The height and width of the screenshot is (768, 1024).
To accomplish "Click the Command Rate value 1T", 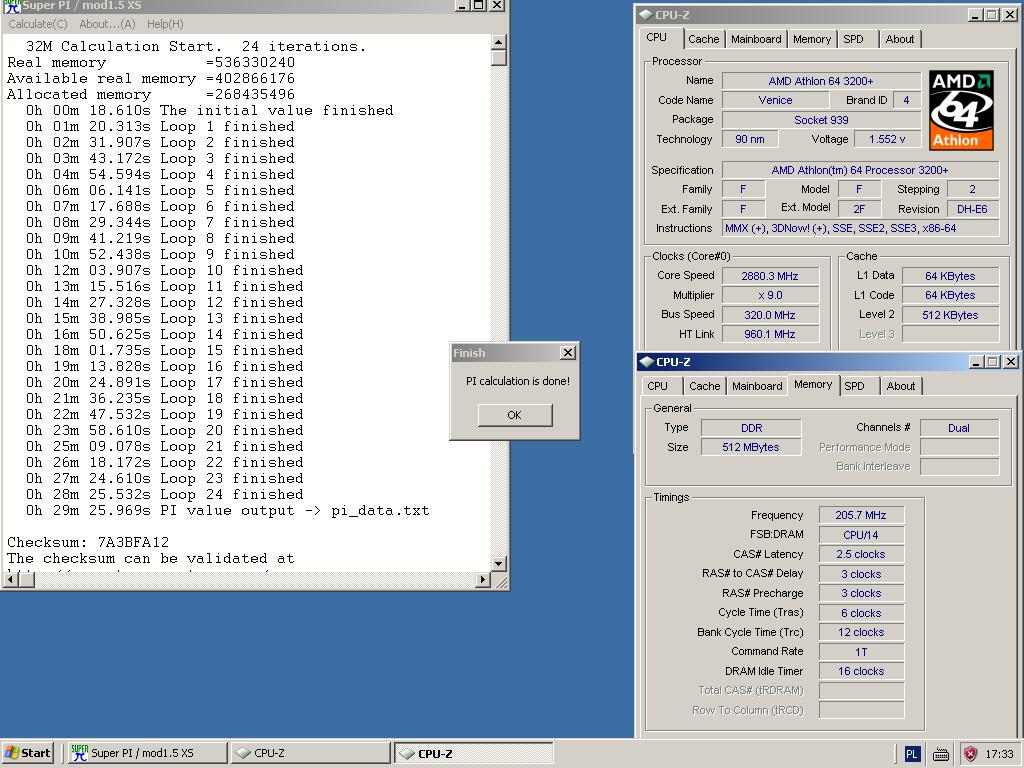I will [x=861, y=652].
